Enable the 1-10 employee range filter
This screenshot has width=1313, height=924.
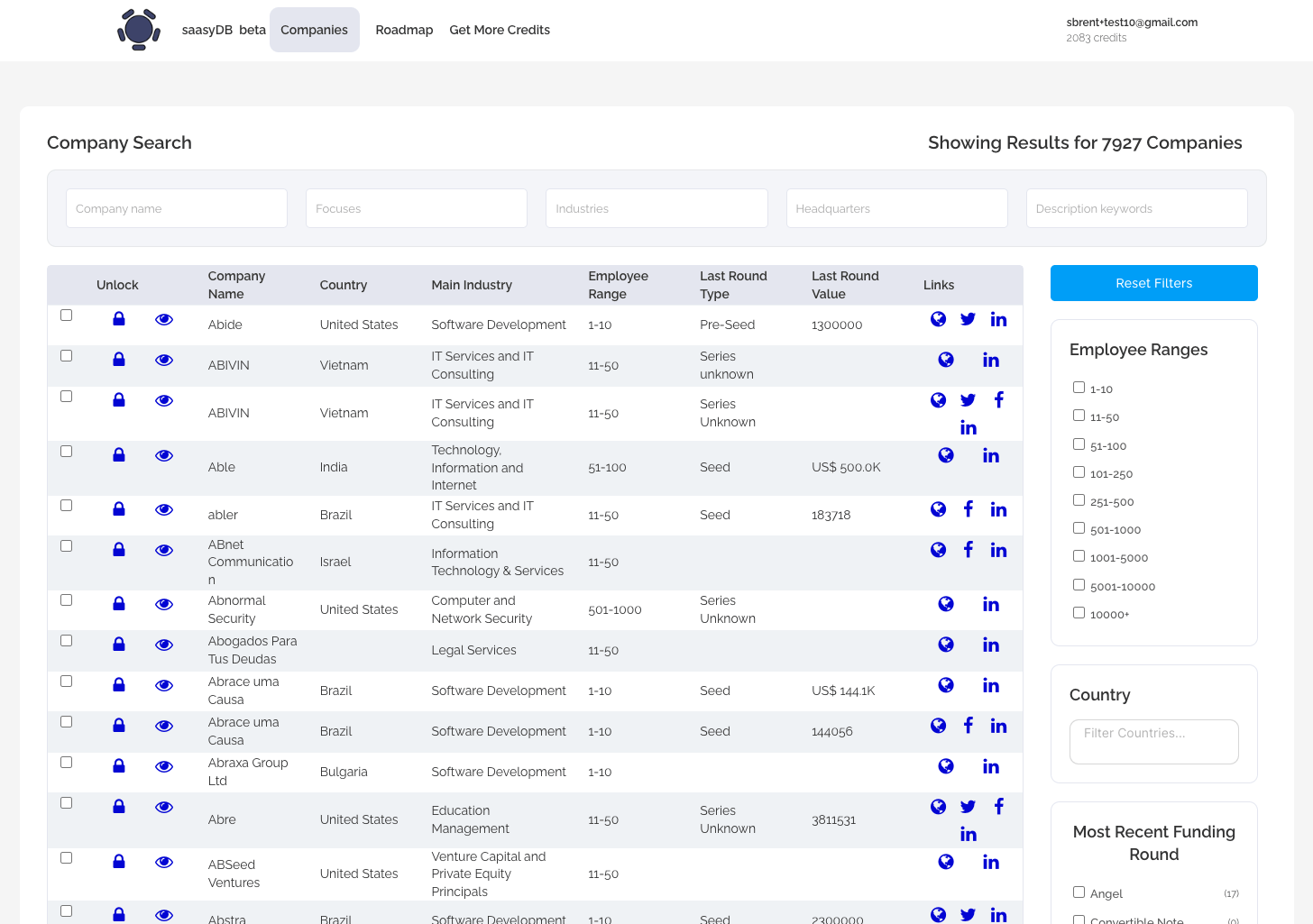(x=1079, y=388)
